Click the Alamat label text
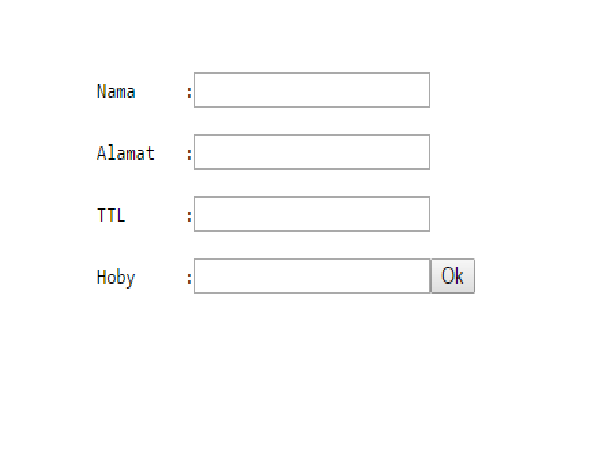Image resolution: width=614 pixels, height=460 pixels. [x=126, y=154]
